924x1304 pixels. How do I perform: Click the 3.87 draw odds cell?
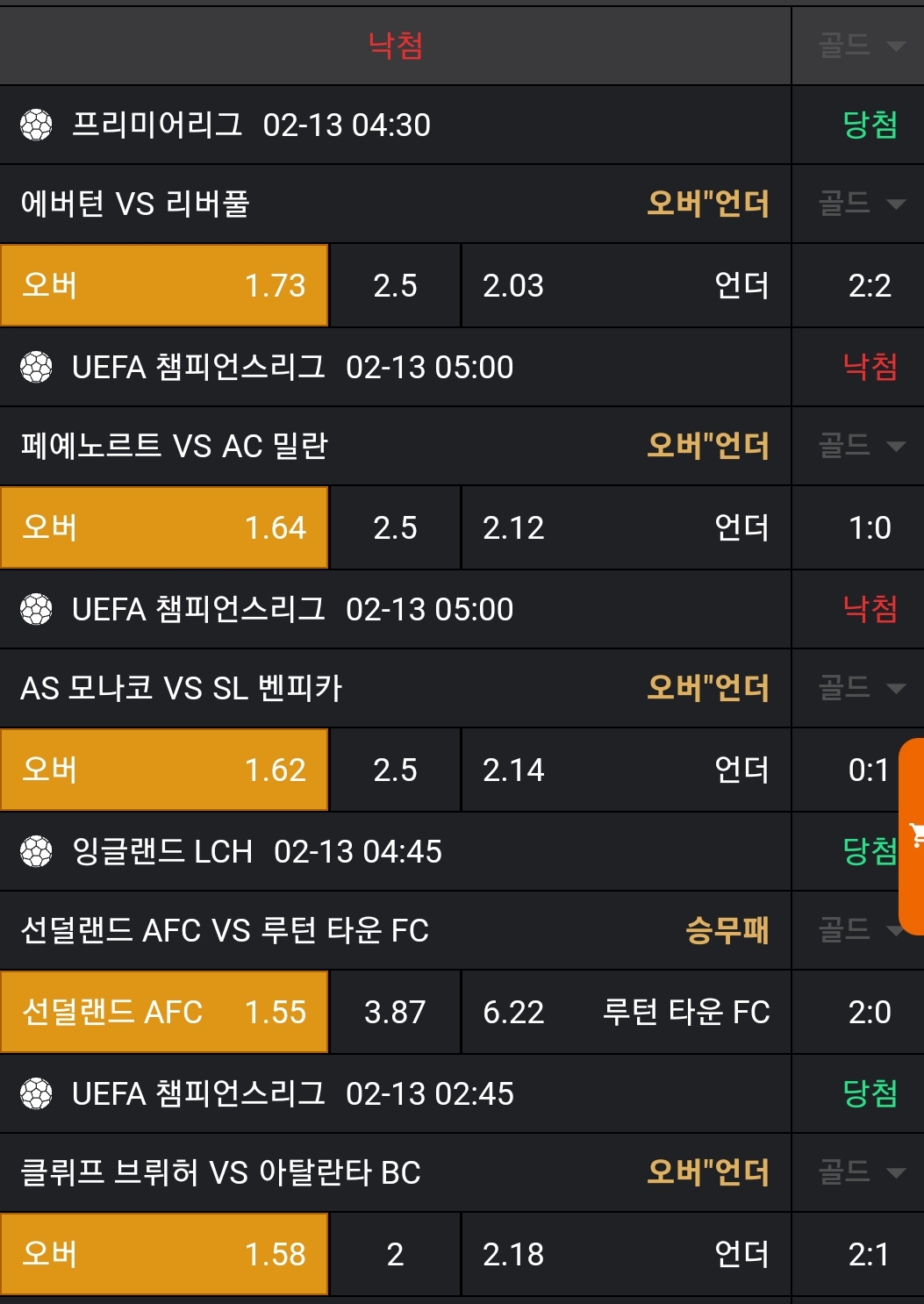(395, 1013)
